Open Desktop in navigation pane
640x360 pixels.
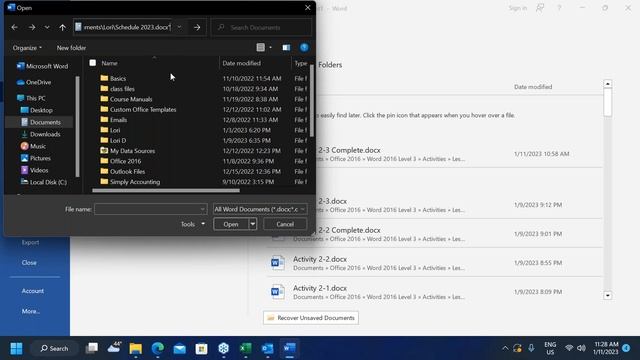[x=37, y=110]
